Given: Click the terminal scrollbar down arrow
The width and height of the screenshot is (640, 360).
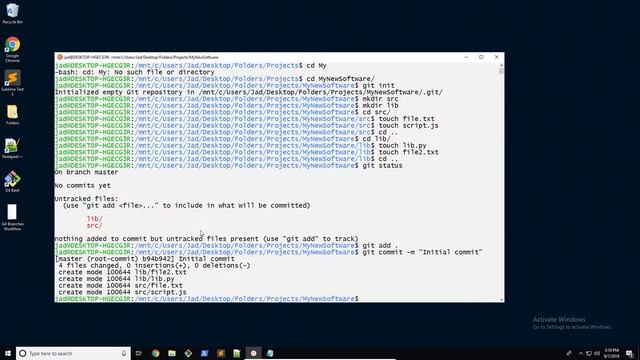Looking at the screenshot, I should click(501, 299).
